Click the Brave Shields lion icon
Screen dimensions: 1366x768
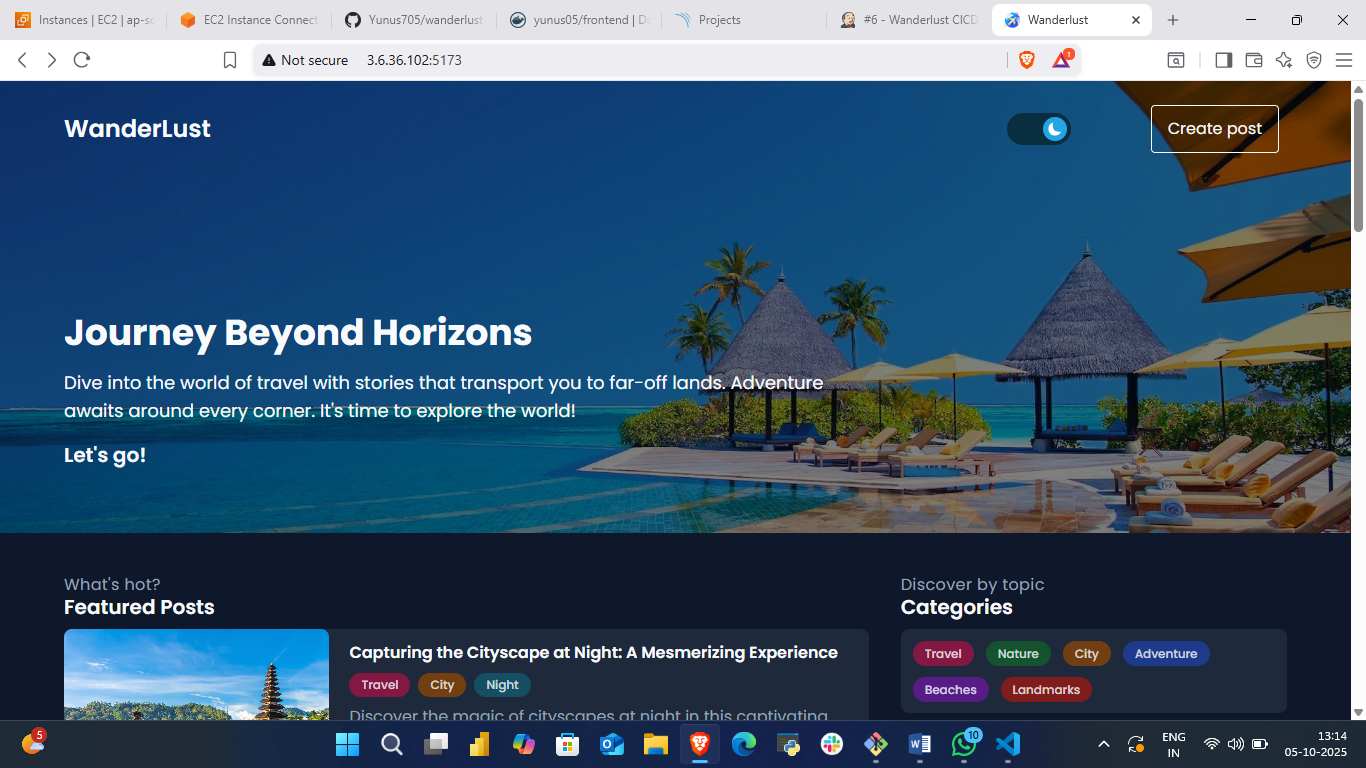point(1026,60)
